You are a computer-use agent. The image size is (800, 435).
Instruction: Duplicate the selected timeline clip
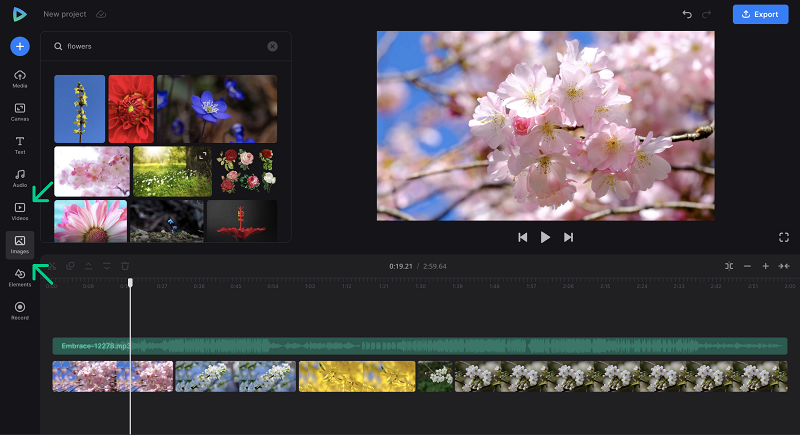tap(70, 266)
